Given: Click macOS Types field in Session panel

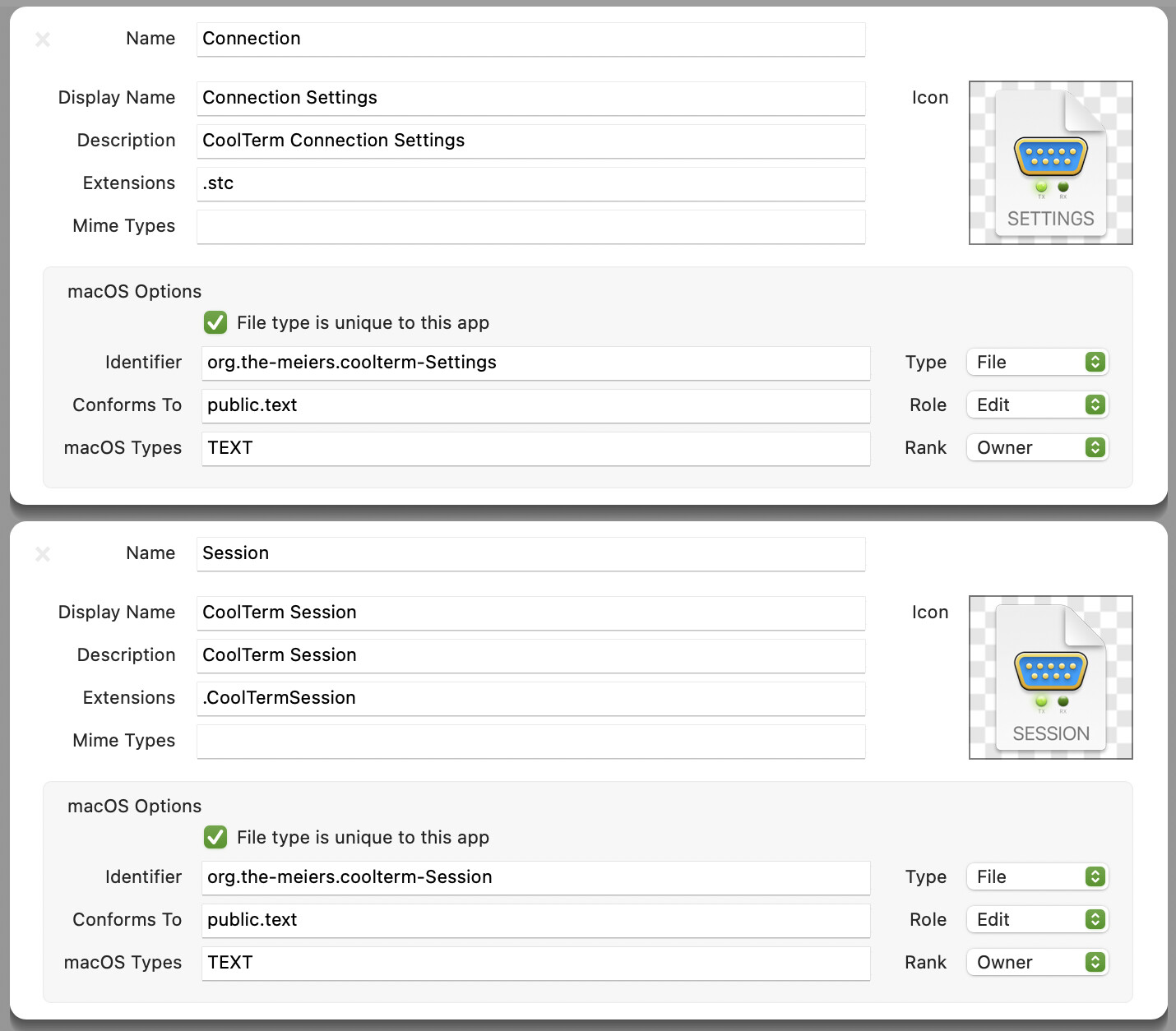Looking at the screenshot, I should [x=536, y=963].
